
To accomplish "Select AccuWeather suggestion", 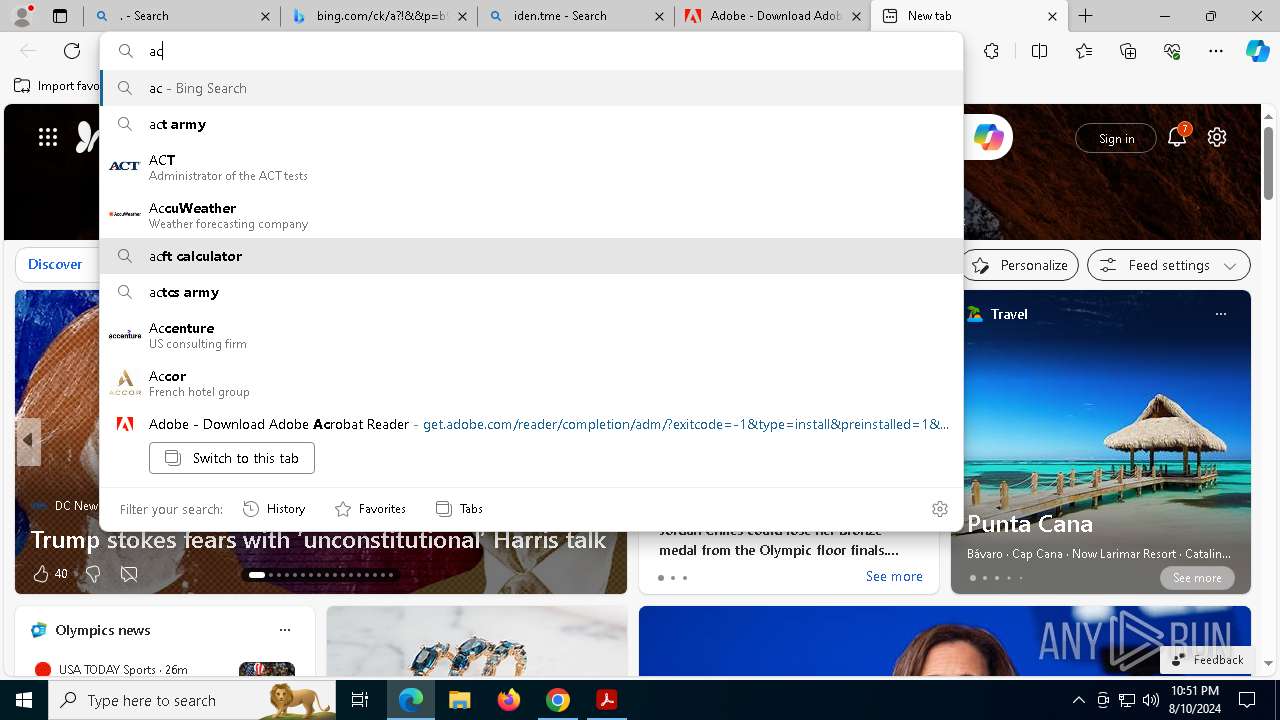I will [x=531, y=215].
